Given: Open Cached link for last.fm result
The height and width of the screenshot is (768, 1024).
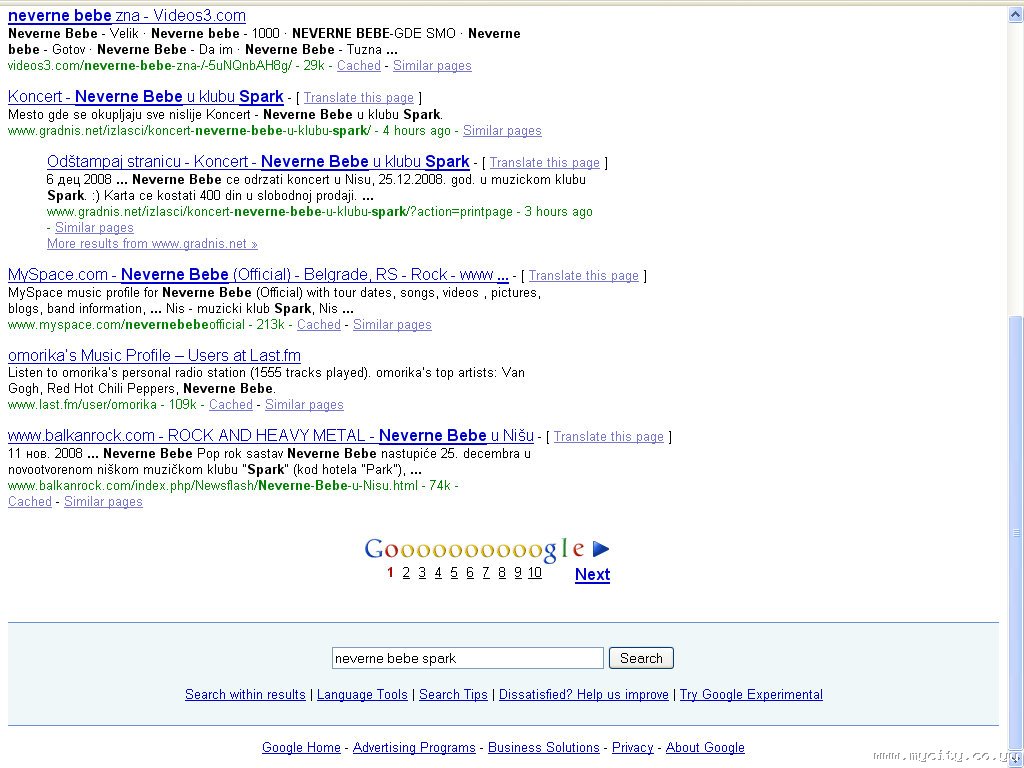Looking at the screenshot, I should click(231, 404).
